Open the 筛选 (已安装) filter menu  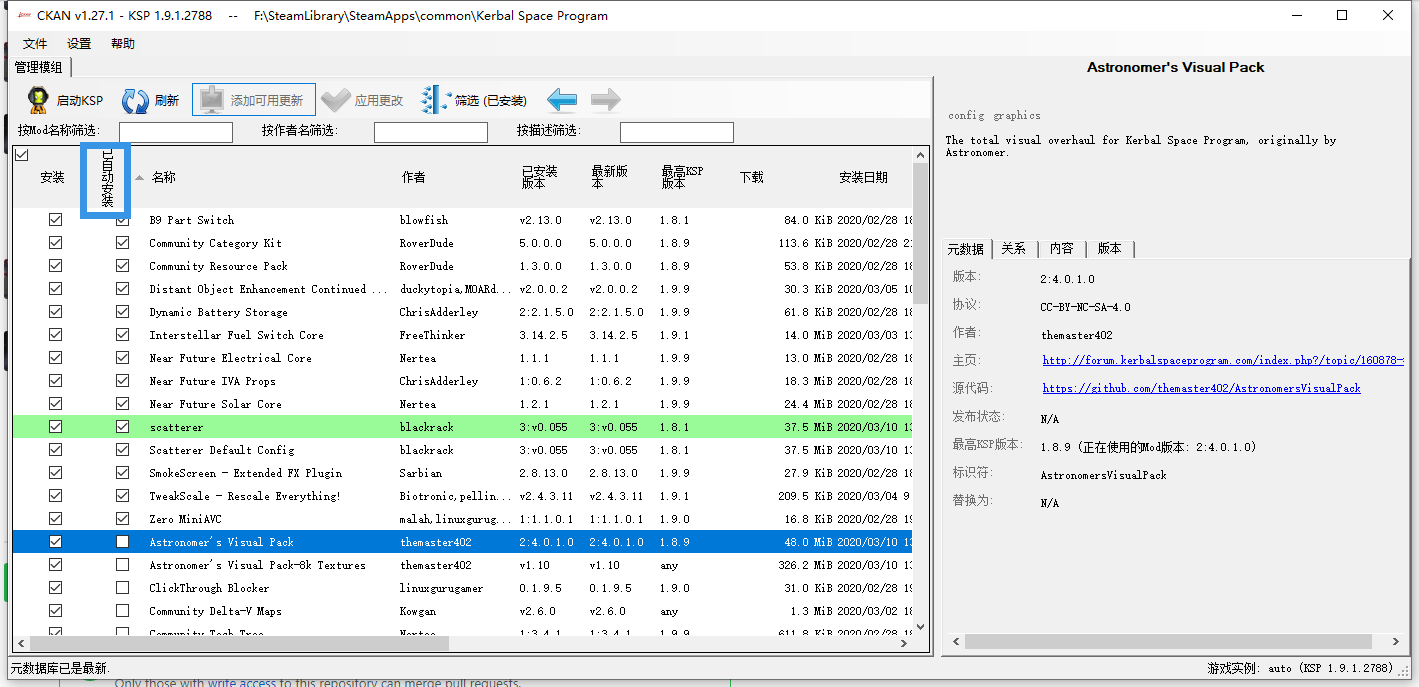point(474,100)
